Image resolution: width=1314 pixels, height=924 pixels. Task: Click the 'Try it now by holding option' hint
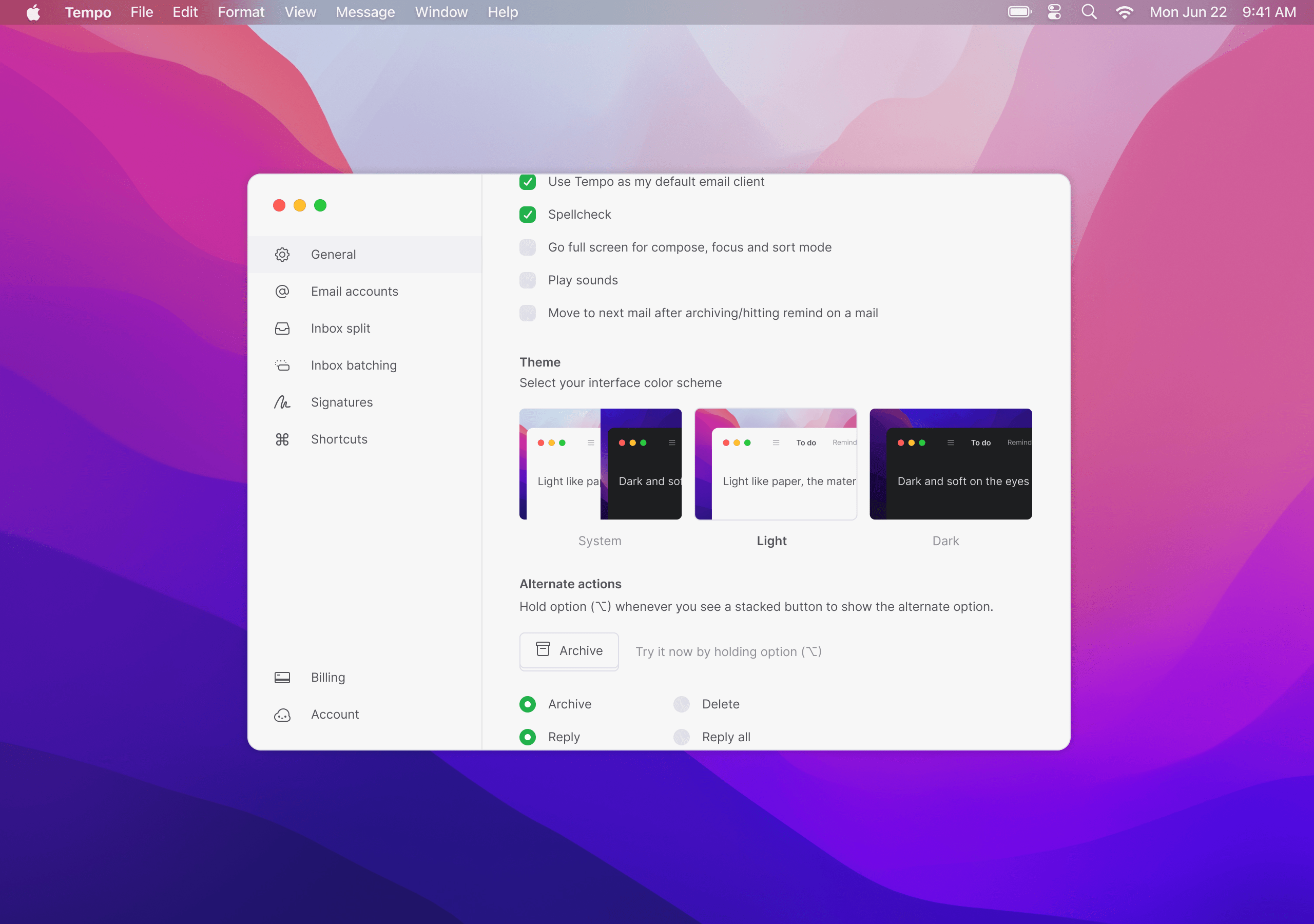pos(728,651)
